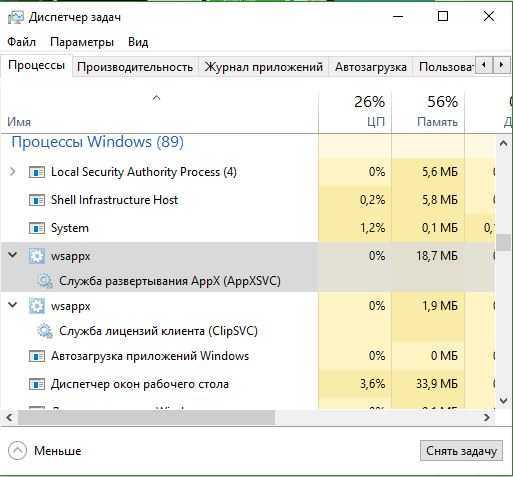Click the Автозагрузка приложений Windows process icon
513x477 pixels.
(x=37, y=356)
